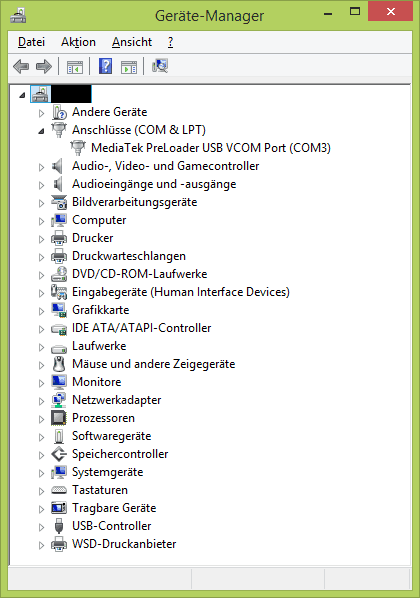Open the Datei menu

[x=31, y=42]
